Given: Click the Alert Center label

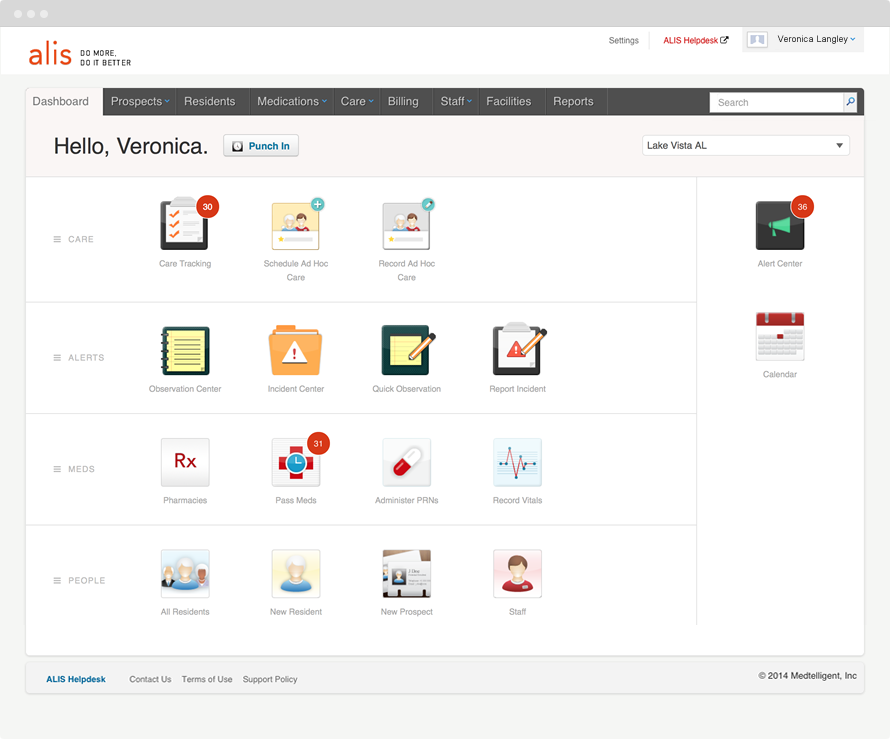Looking at the screenshot, I should [780, 263].
